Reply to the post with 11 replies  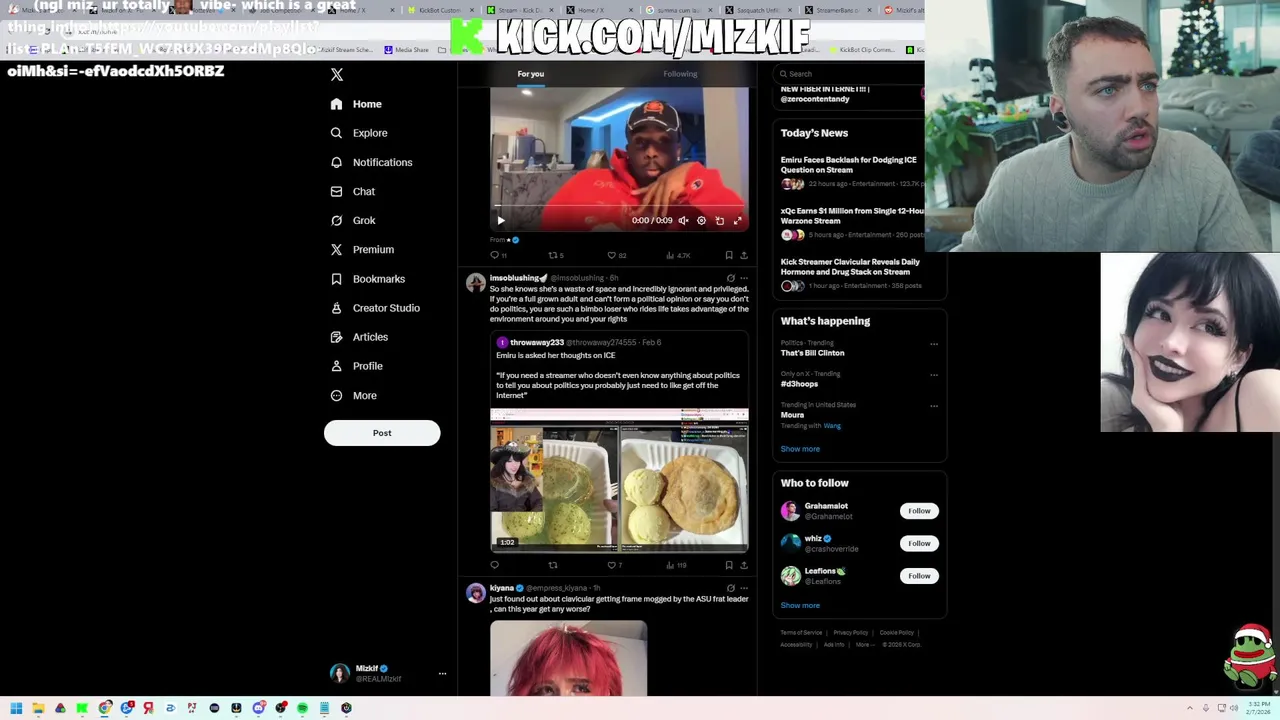(x=497, y=255)
